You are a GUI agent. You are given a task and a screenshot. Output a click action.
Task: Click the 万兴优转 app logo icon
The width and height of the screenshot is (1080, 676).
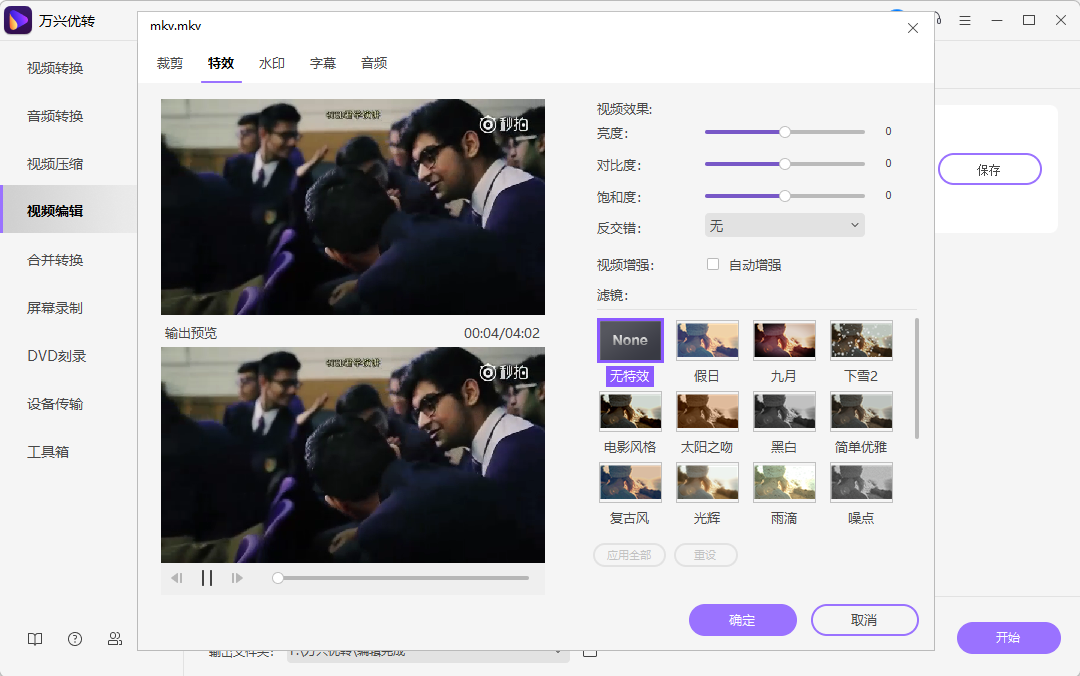17,20
